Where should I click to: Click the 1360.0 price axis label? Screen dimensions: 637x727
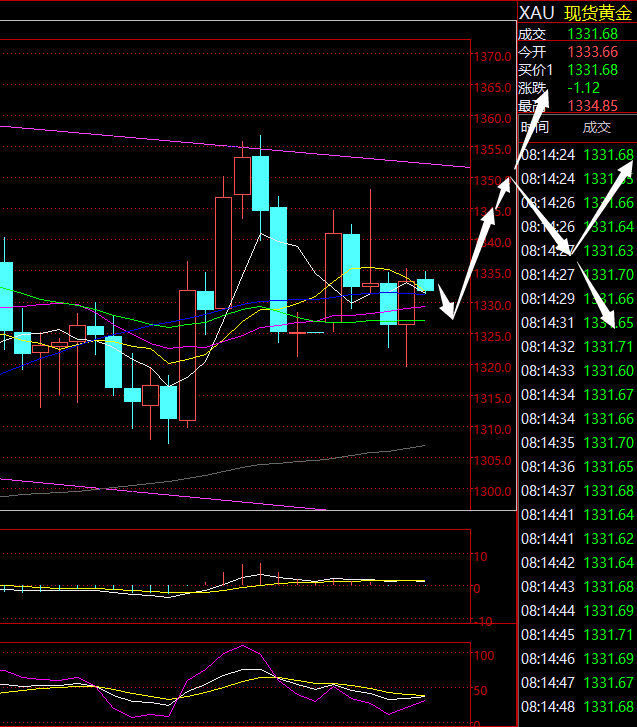(x=493, y=119)
